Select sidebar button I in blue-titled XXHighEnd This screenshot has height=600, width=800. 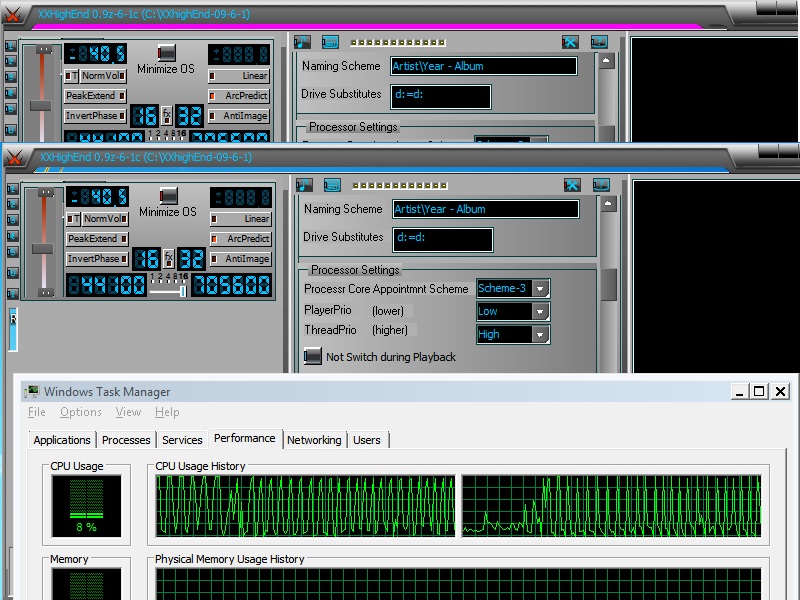pos(13,293)
